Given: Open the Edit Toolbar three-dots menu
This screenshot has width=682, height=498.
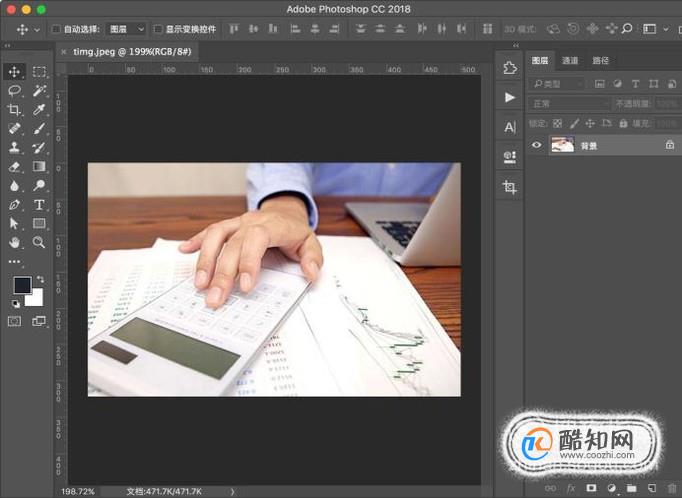Looking at the screenshot, I should pos(14,261).
